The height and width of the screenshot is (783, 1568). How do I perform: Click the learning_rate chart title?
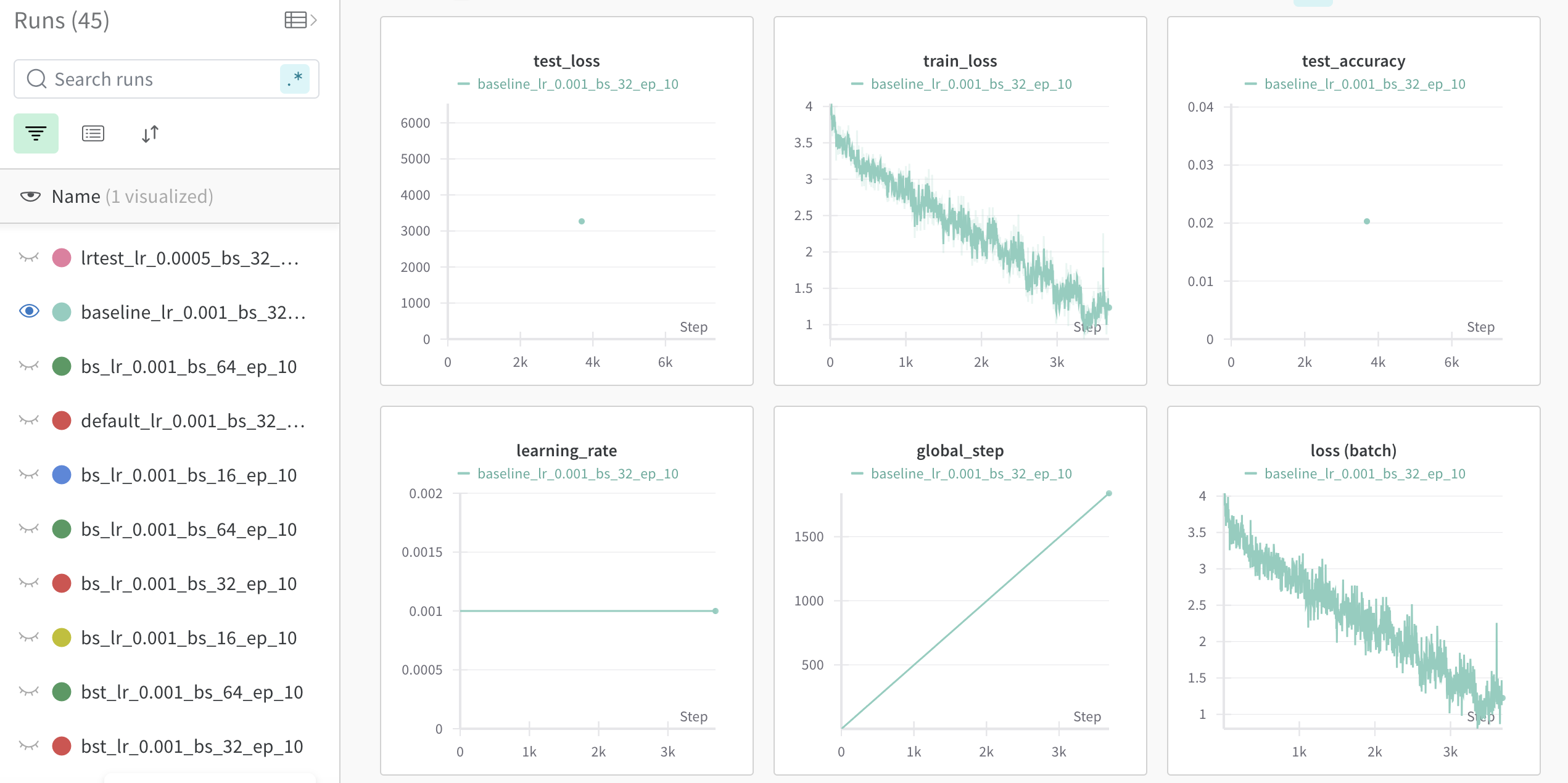[566, 451]
